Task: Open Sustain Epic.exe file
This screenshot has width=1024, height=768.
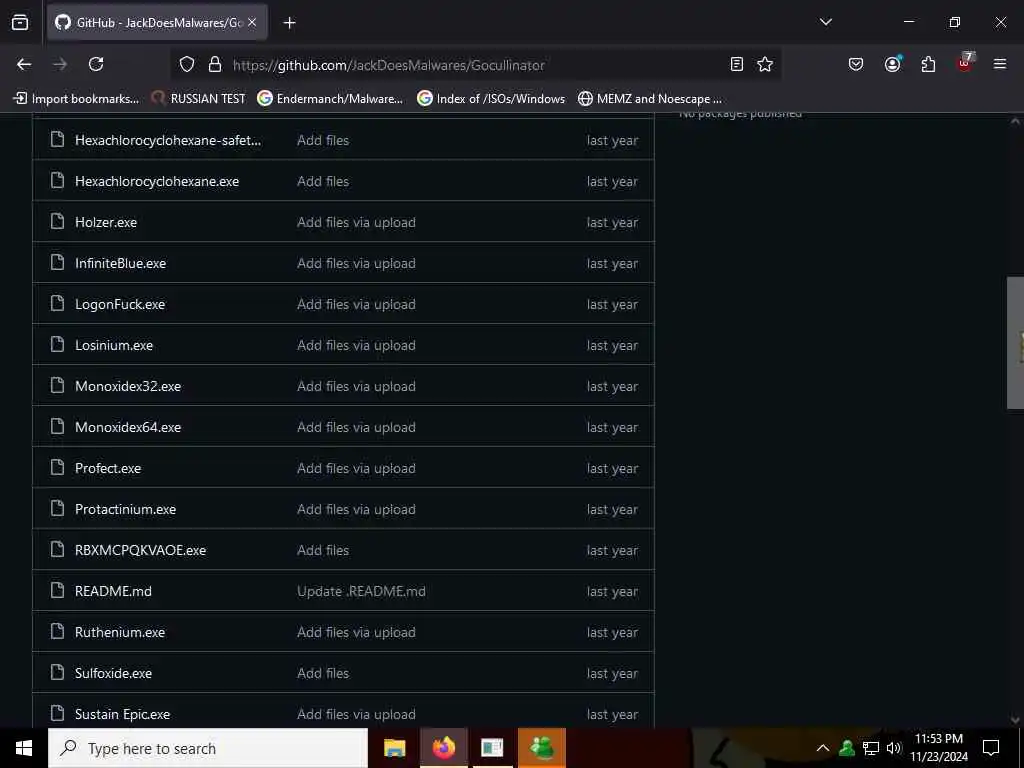Action: 122,714
